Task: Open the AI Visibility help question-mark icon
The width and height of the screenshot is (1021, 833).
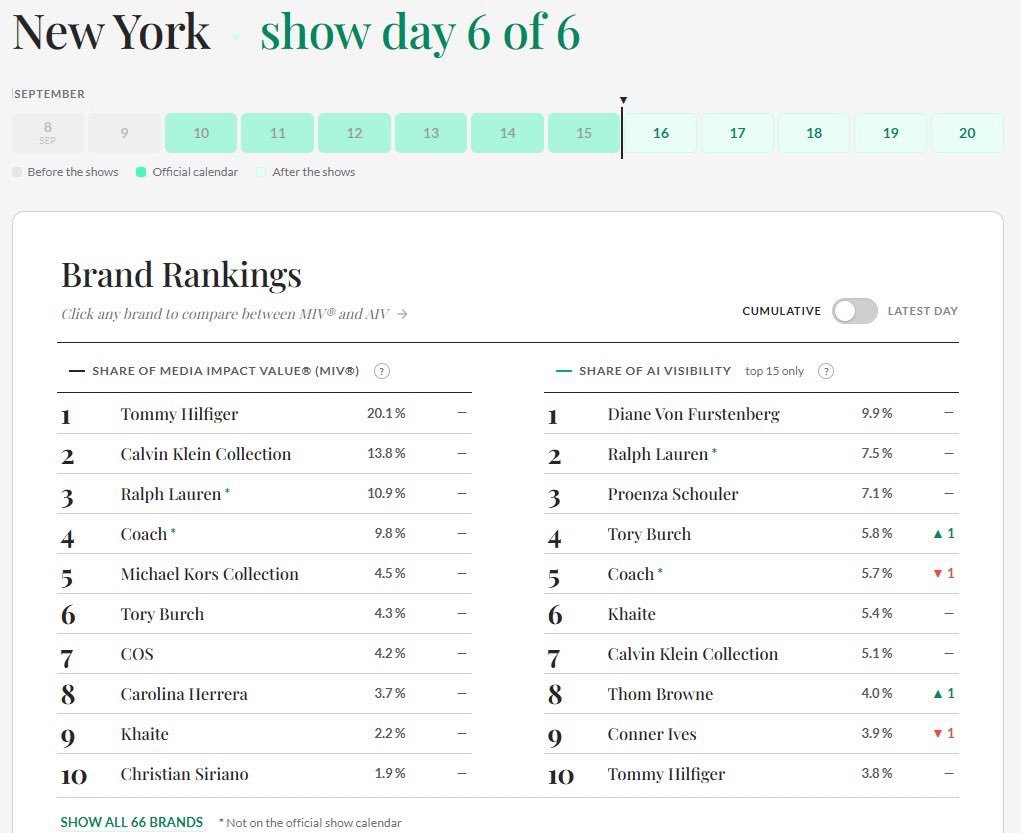Action: tap(826, 371)
